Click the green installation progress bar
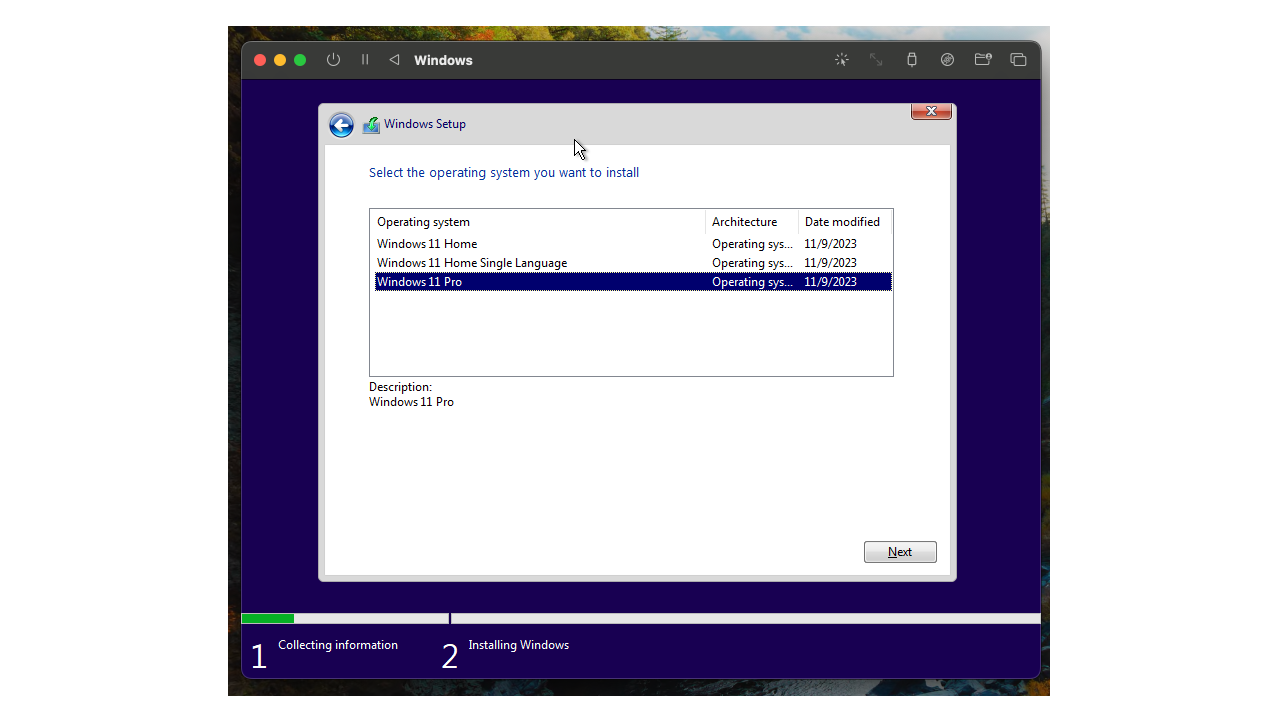The height and width of the screenshot is (720, 1280). tap(267, 618)
